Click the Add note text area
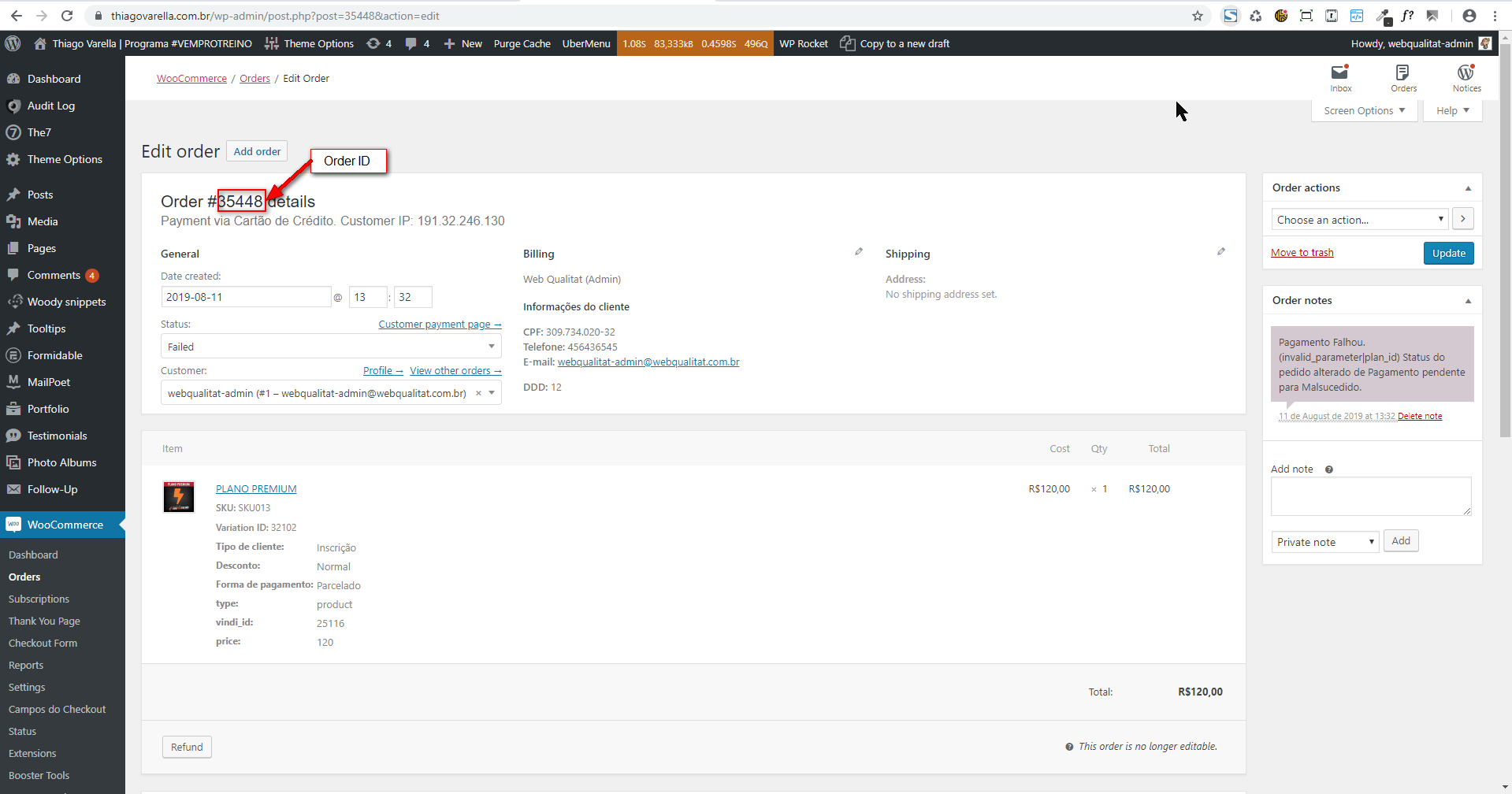Screen dimensions: 1512x794 coord(1371,496)
